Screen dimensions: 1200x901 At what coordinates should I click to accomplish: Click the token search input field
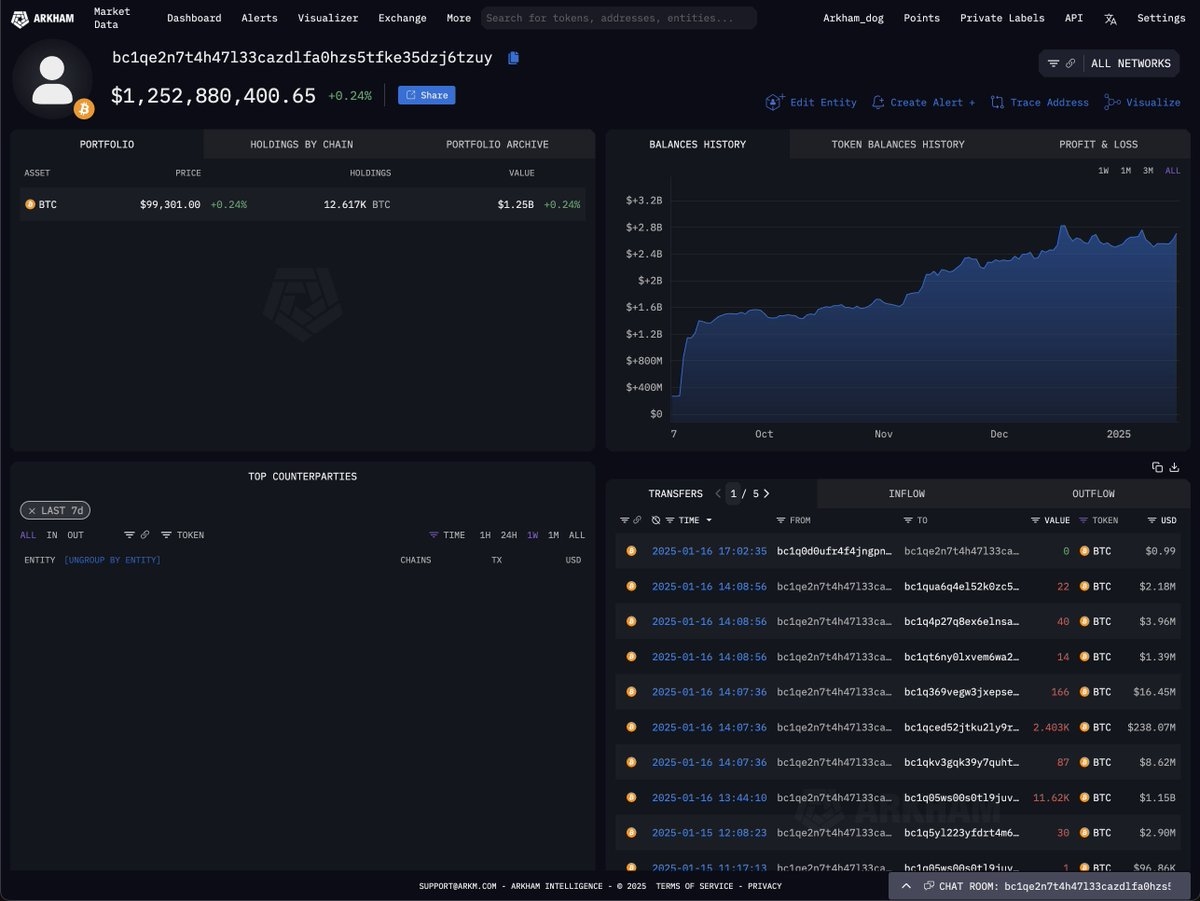pos(619,18)
